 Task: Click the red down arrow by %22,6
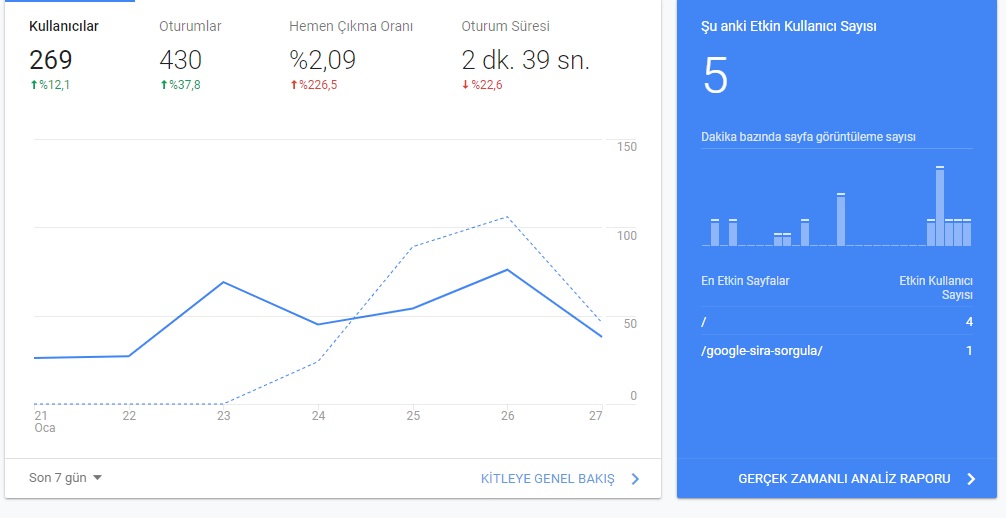click(x=466, y=85)
